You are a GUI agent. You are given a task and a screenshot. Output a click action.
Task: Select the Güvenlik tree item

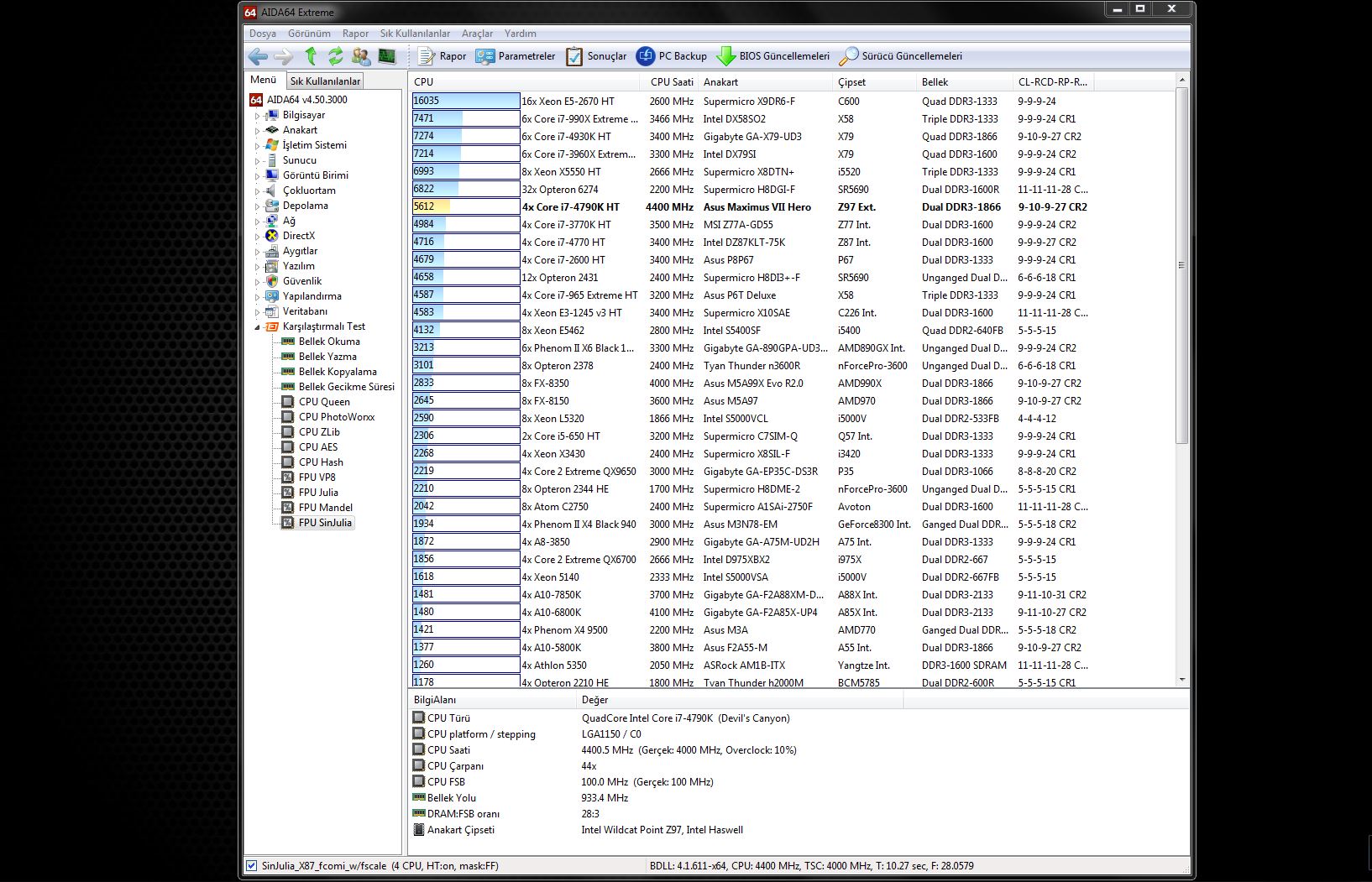[x=302, y=281]
